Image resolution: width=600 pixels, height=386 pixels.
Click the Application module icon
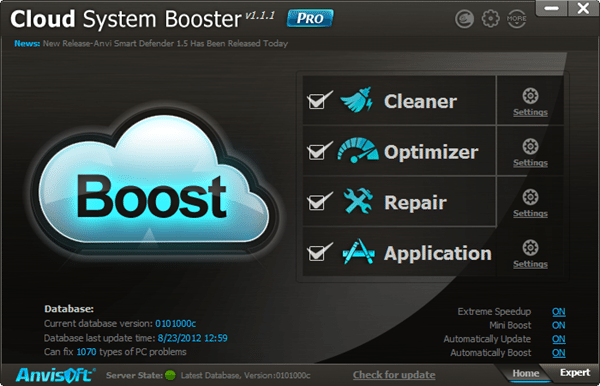358,252
